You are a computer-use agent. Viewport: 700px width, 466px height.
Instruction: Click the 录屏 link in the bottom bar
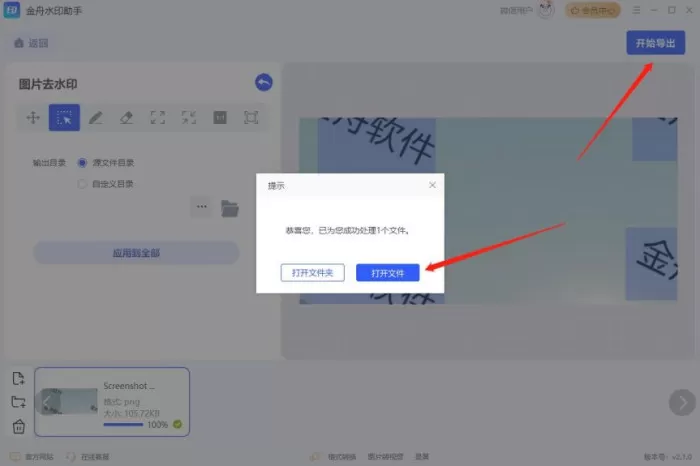click(422, 457)
